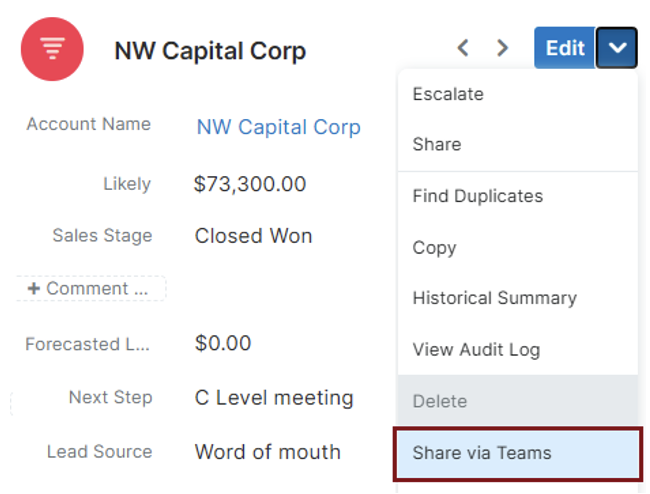This screenshot has width=650, height=494.
Task: Click the NW Capital Corp record title
Action: (210, 50)
